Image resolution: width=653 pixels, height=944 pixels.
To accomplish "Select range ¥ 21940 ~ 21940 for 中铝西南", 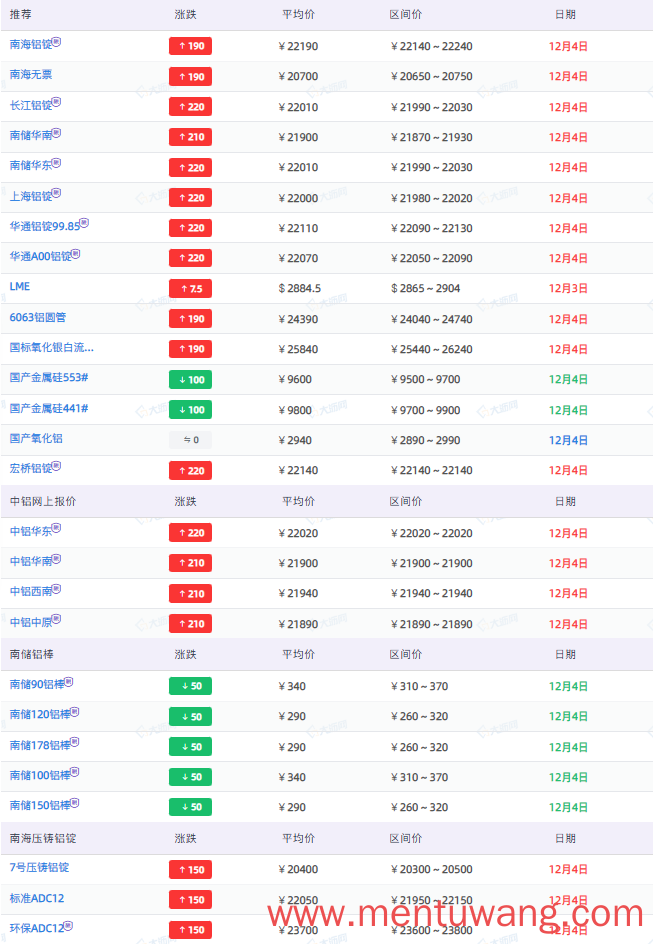I will pos(432,594).
